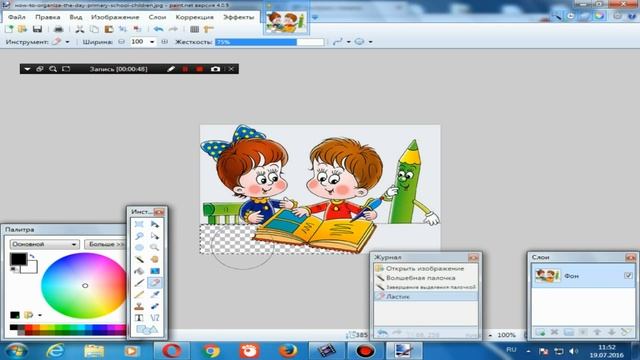Click the Cut scissors icon
Viewport: 640px width, 360px height.
(80, 29)
